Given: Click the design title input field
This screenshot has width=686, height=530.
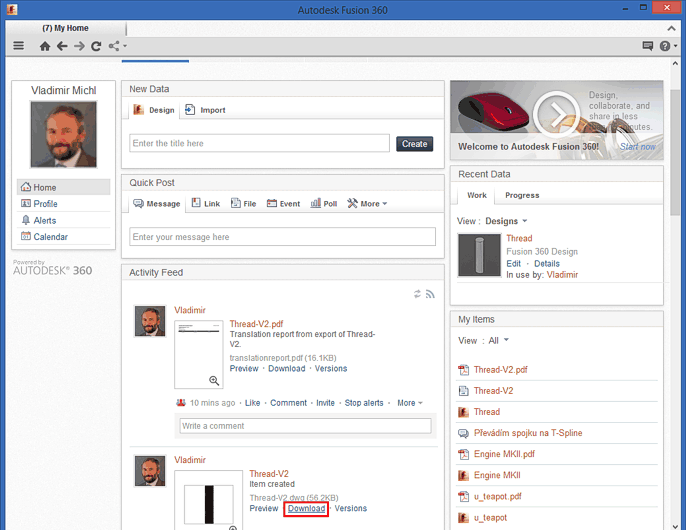Looking at the screenshot, I should click(x=259, y=143).
